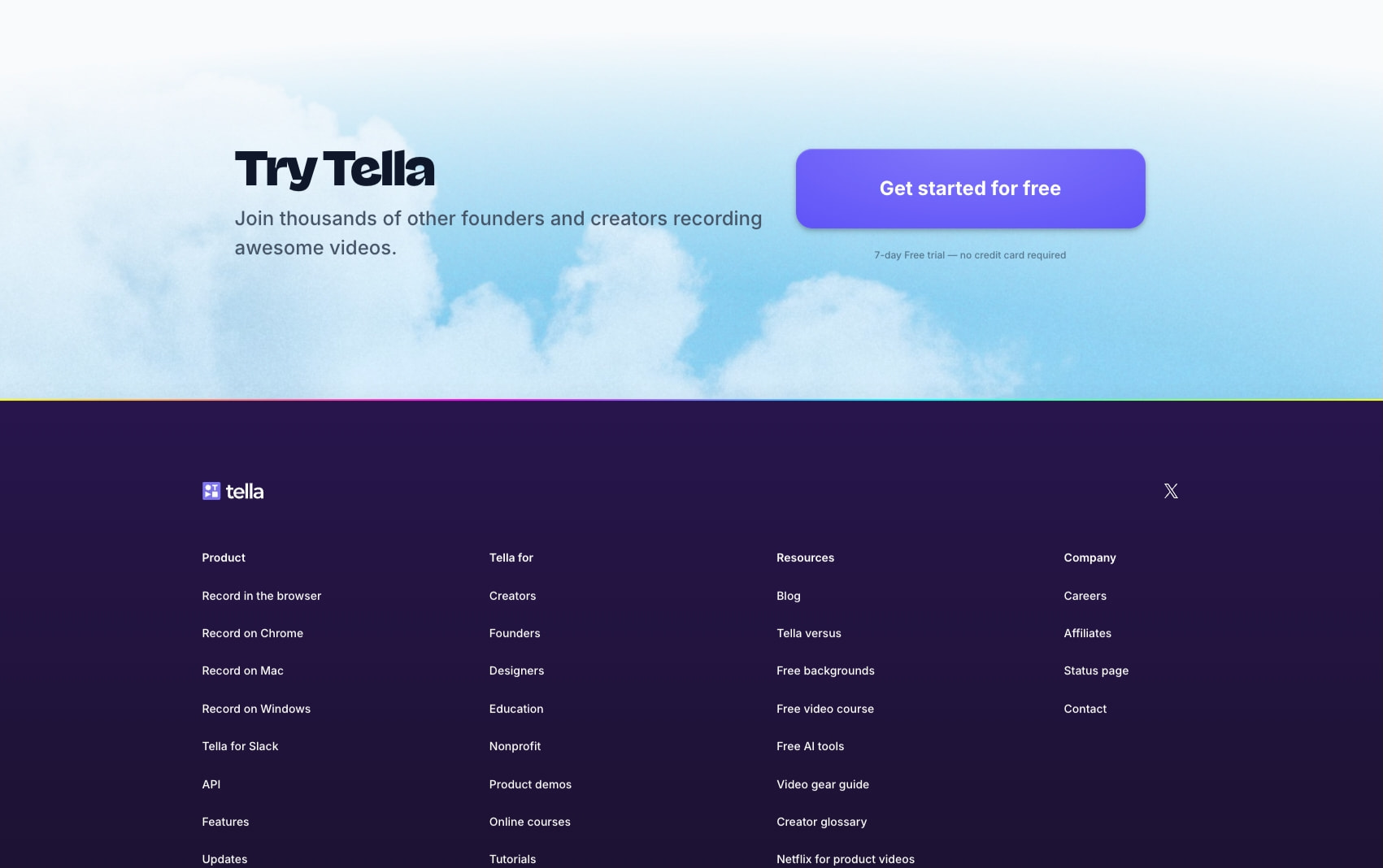This screenshot has height=868, width=1383.
Task: Click the Company column heading
Action: point(1090,558)
